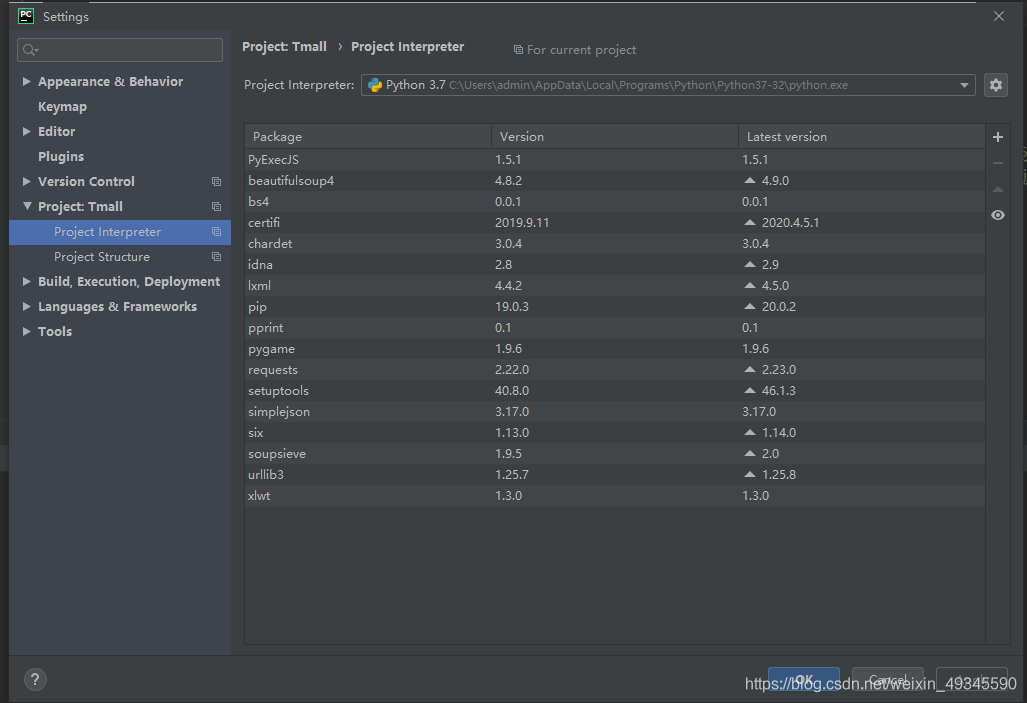Select Project Interpreter tree item
The height and width of the screenshot is (703, 1027).
pyautogui.click(x=120, y=232)
